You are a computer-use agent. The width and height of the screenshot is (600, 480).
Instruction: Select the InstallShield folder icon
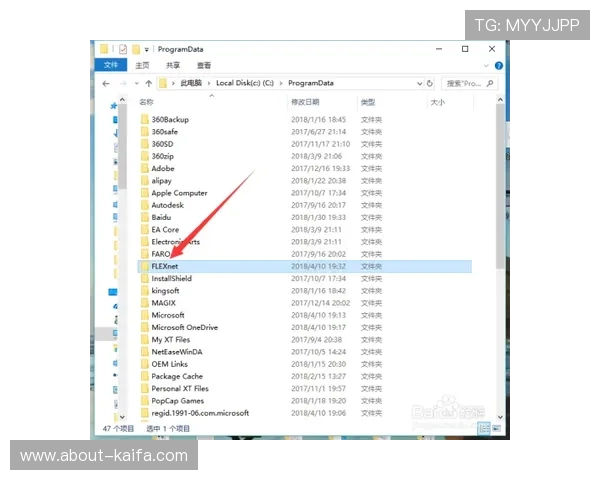pyautogui.click(x=145, y=279)
